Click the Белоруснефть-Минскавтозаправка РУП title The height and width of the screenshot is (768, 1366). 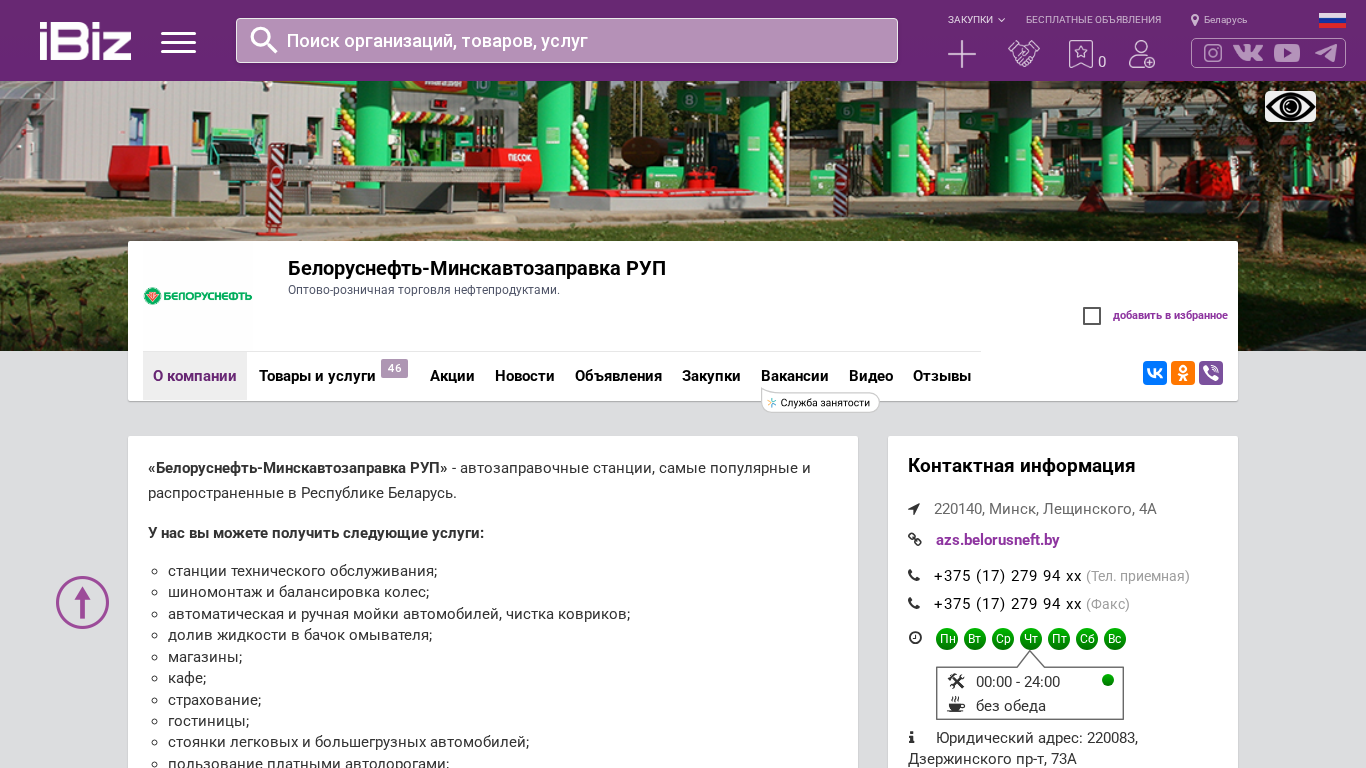pos(477,268)
